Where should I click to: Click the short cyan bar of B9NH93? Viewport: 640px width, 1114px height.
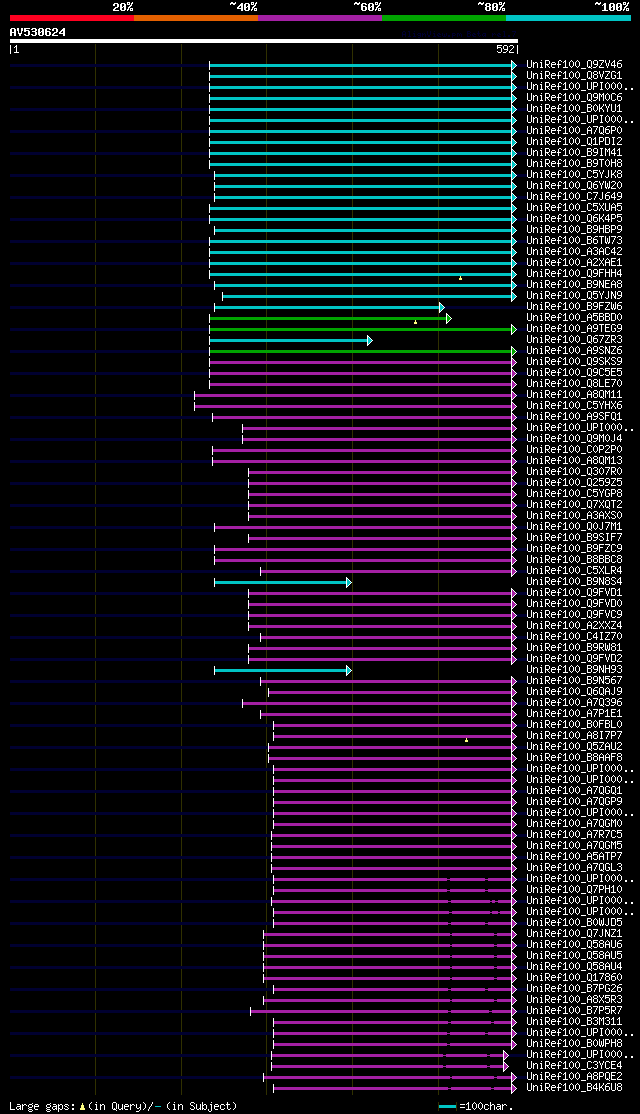[283, 671]
